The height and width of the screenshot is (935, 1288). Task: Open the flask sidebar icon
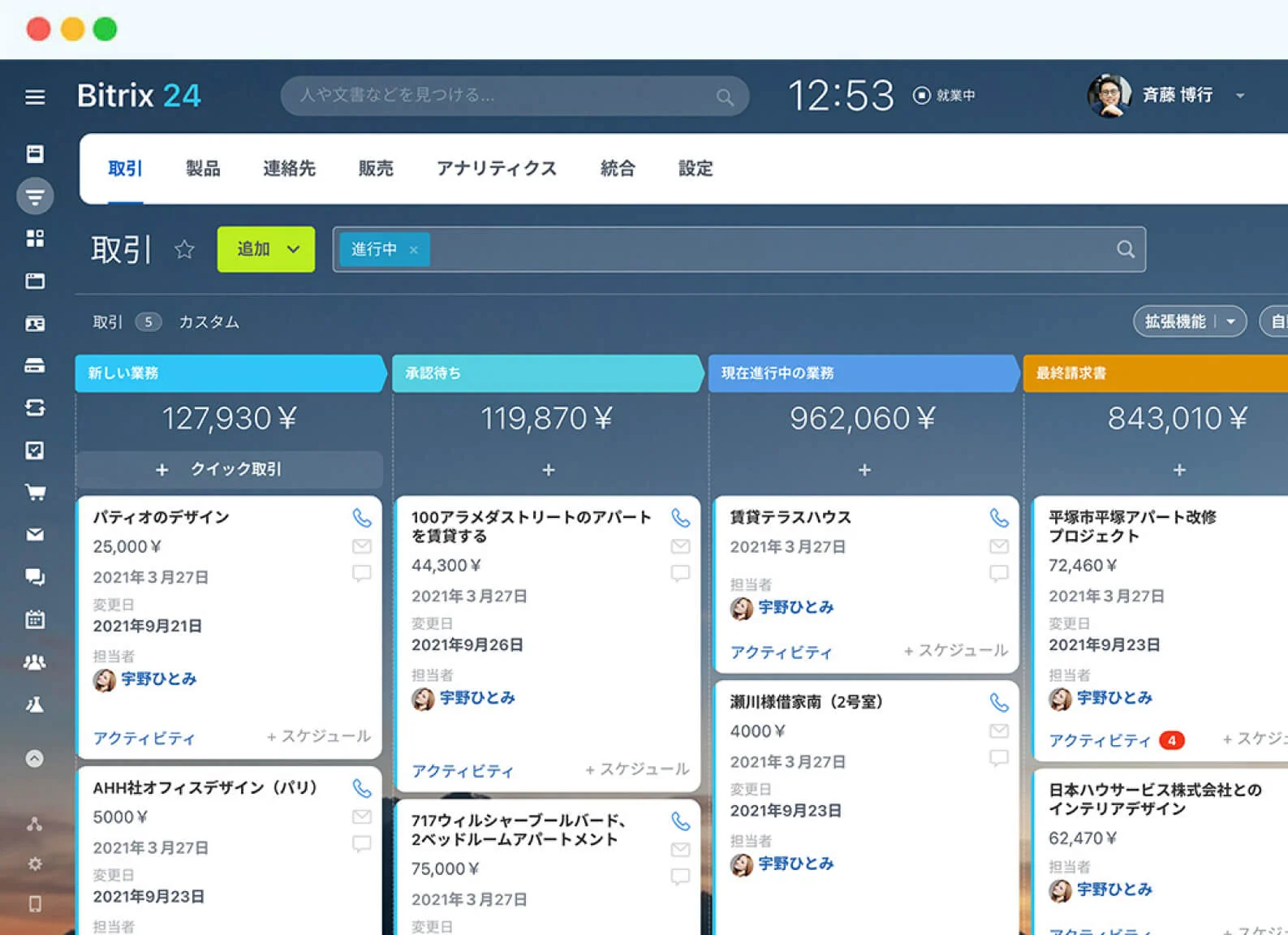point(35,704)
